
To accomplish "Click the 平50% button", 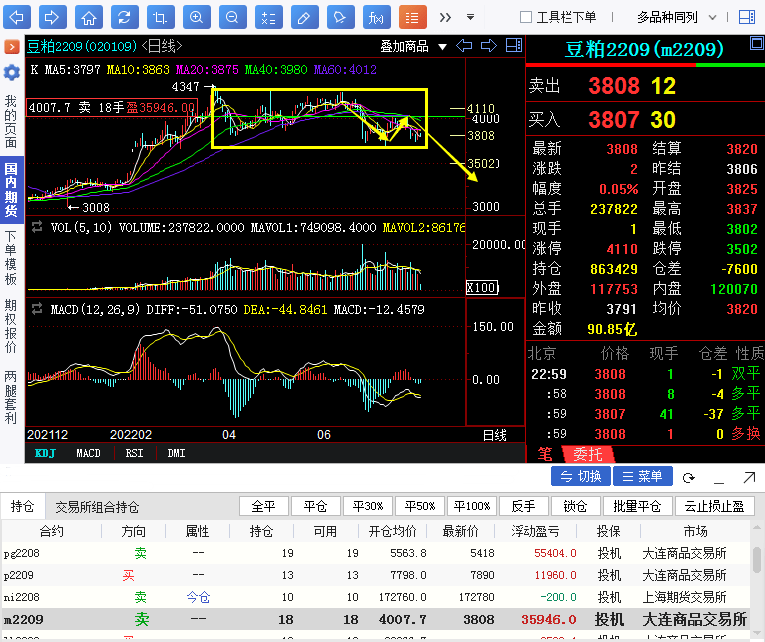I will tap(418, 506).
